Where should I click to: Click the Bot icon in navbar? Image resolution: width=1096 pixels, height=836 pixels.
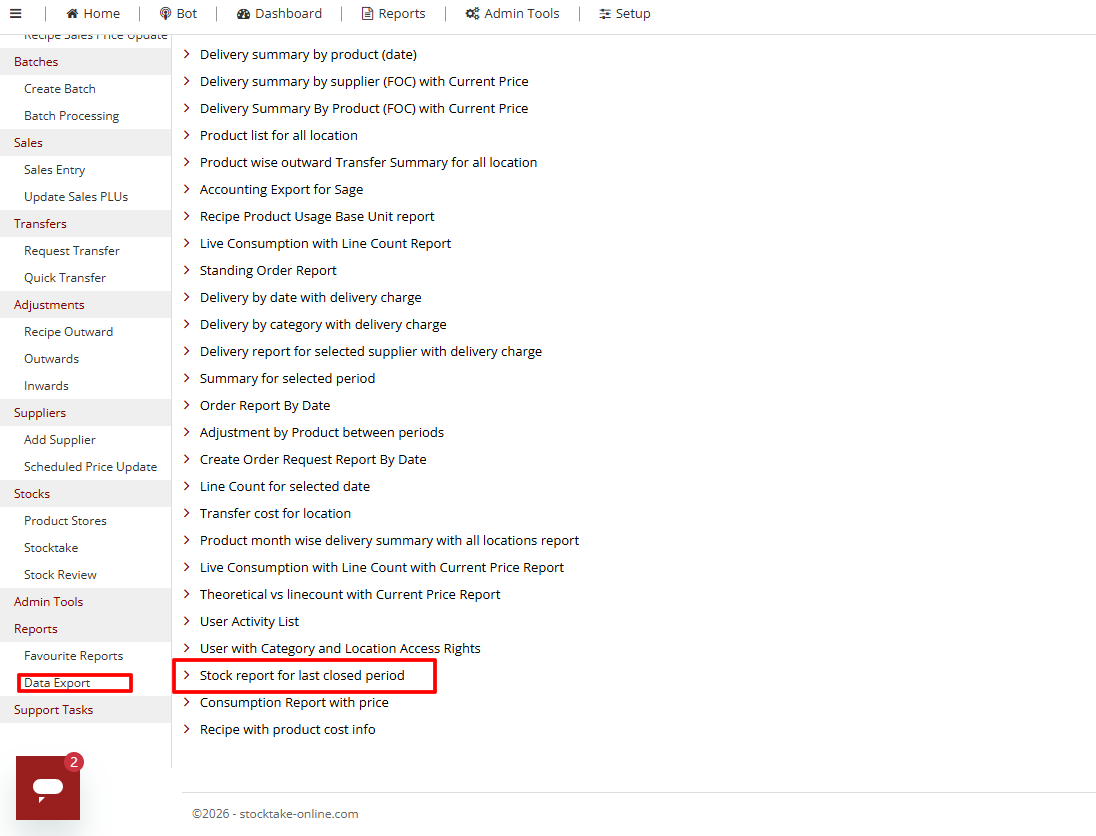[166, 14]
